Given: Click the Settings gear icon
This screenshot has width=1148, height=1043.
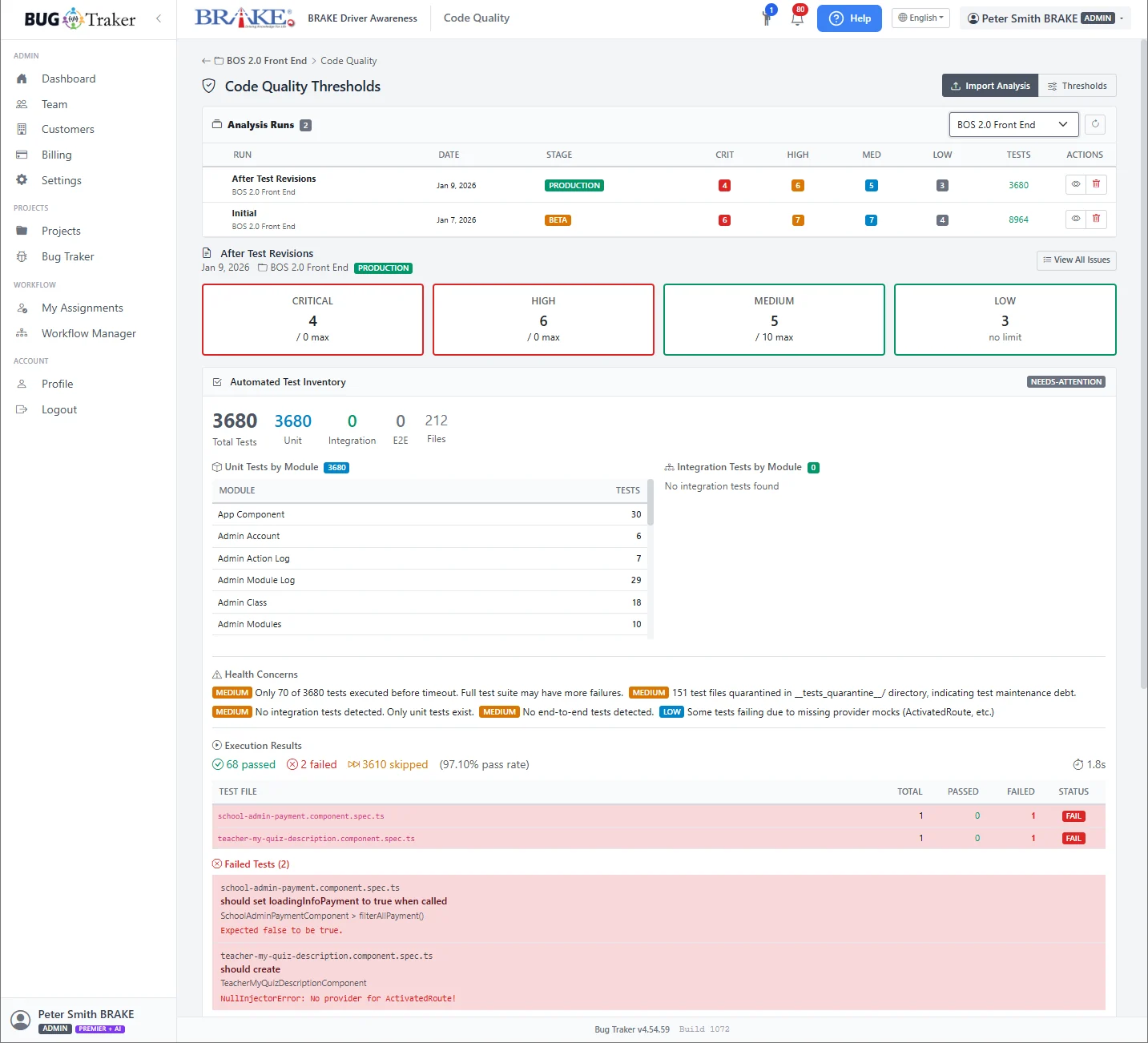Looking at the screenshot, I should tap(22, 180).
